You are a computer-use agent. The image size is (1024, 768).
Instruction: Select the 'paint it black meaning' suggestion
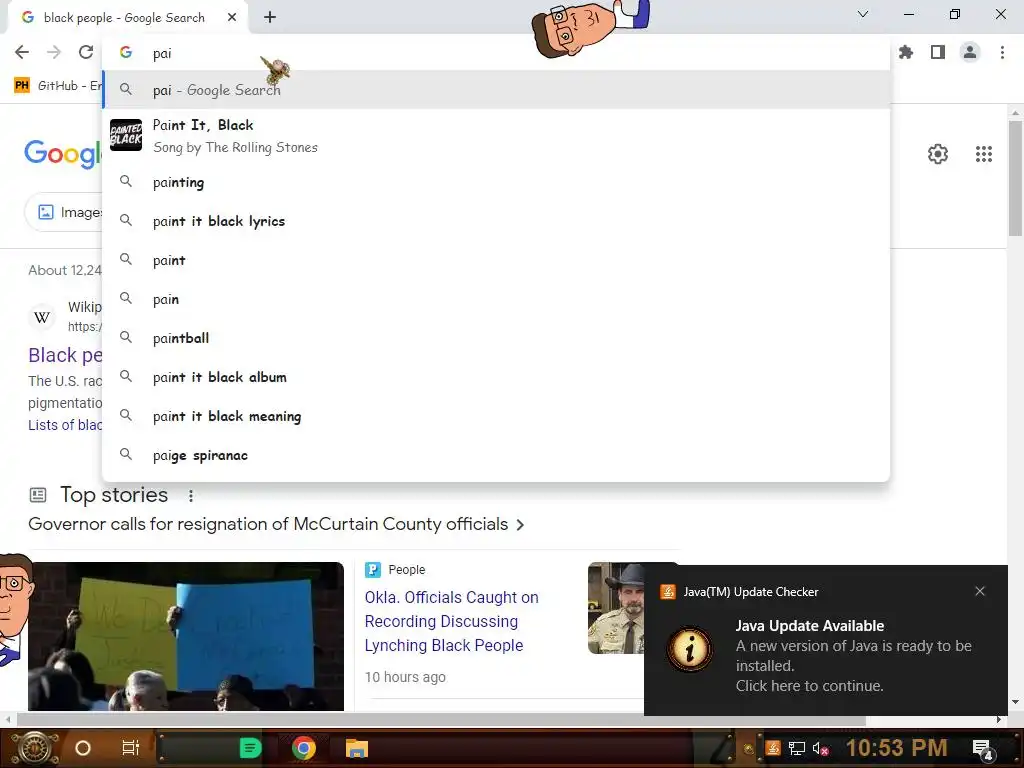(x=496, y=416)
